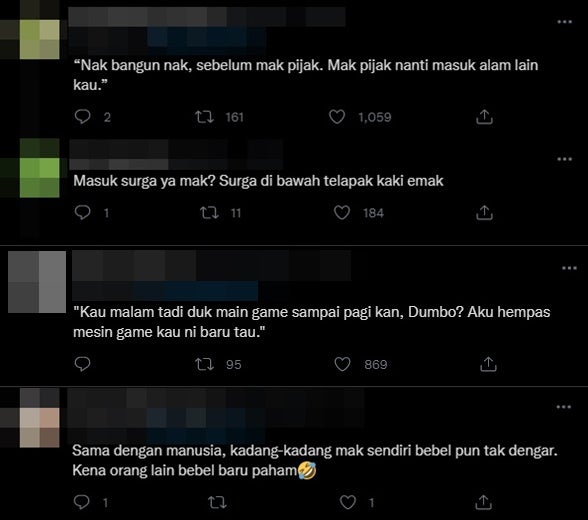Screen dimensions: 588x520
Task: Retweet the tweet with 11 retweets
Action: pos(209,213)
